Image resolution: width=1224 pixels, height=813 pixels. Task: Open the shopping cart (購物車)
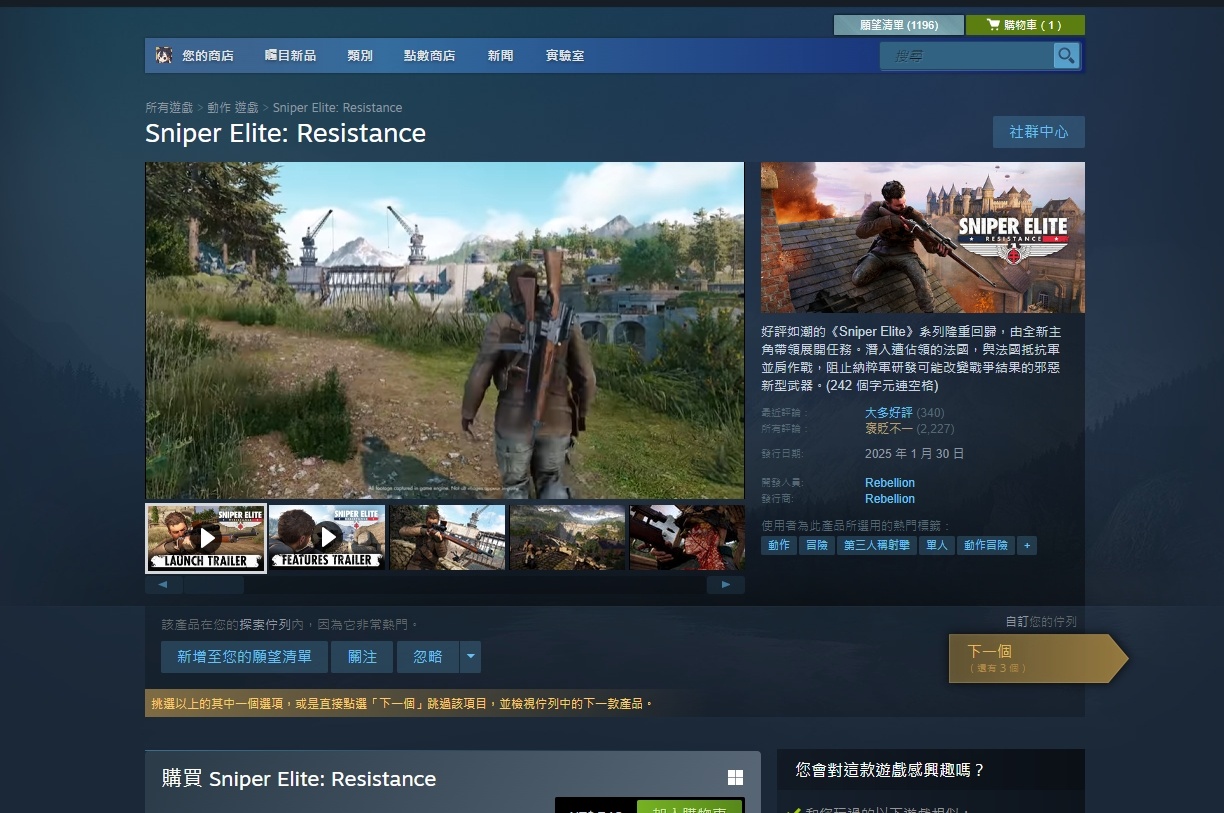(x=1025, y=25)
